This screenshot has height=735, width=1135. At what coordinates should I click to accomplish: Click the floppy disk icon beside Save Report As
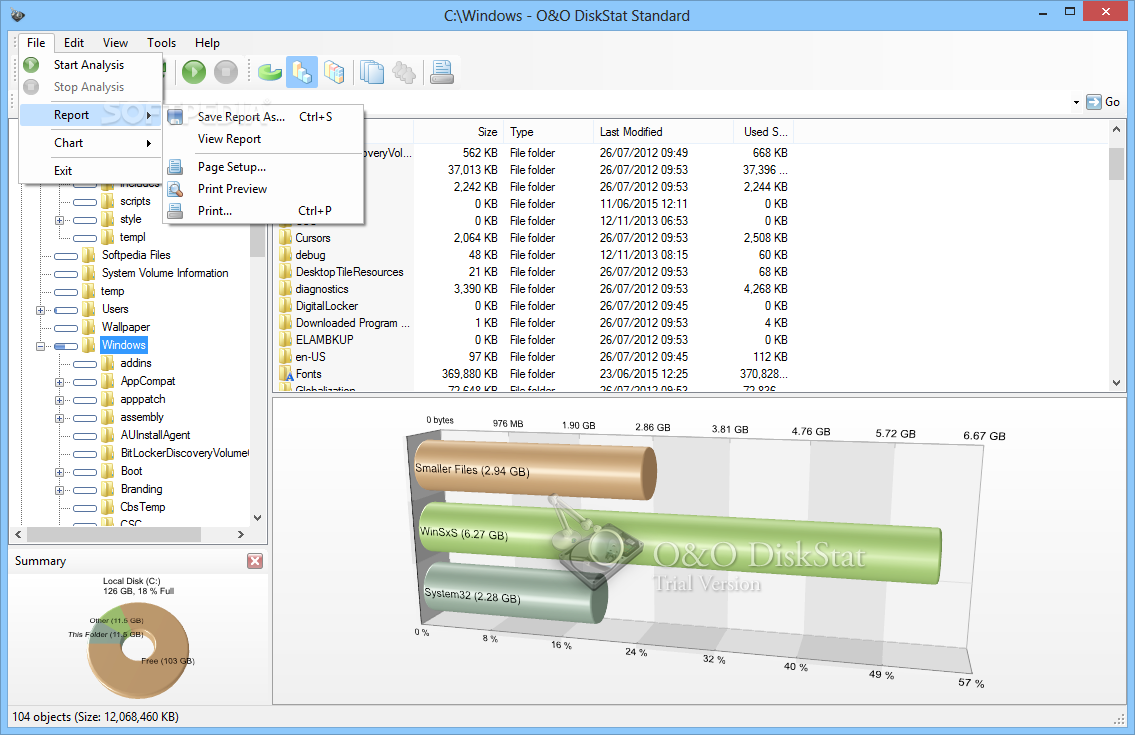point(175,117)
